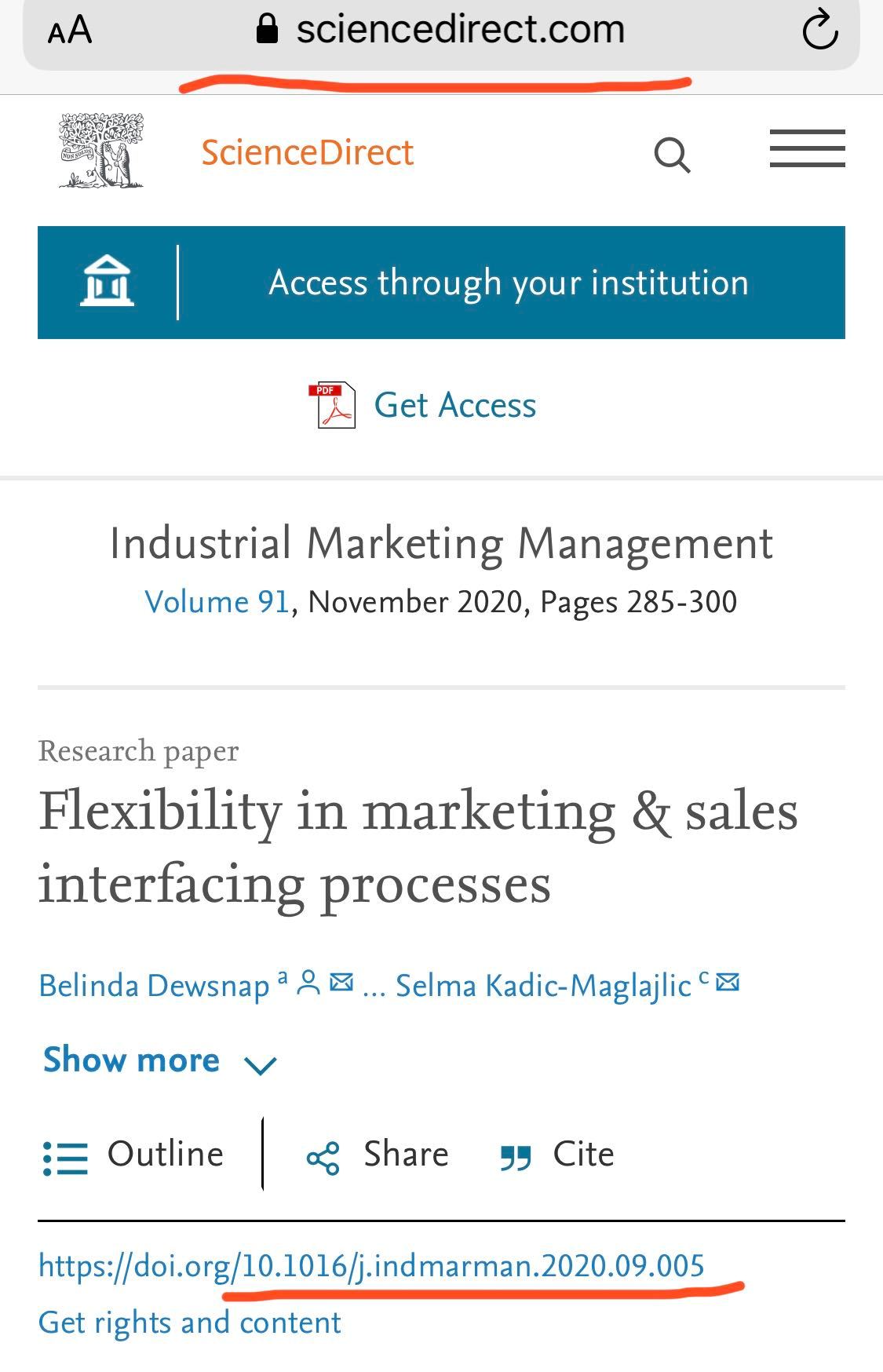Click envelope icon next to Belinda Dewsnap

(341, 982)
